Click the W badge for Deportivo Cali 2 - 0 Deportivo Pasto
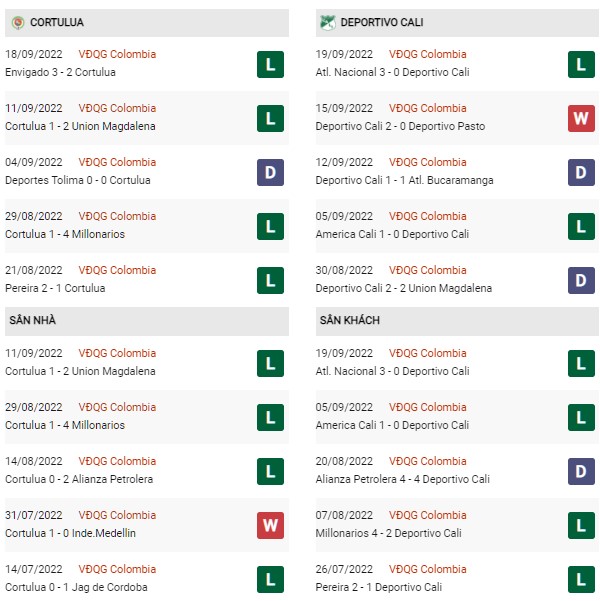This screenshot has width=600, height=601. click(x=581, y=118)
